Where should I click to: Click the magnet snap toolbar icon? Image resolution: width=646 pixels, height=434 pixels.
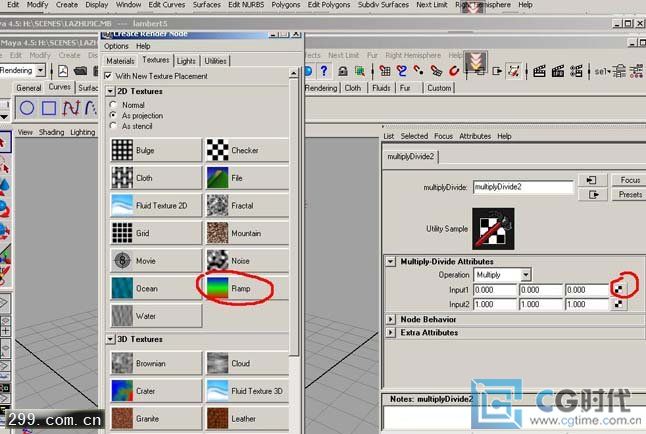[x=454, y=71]
